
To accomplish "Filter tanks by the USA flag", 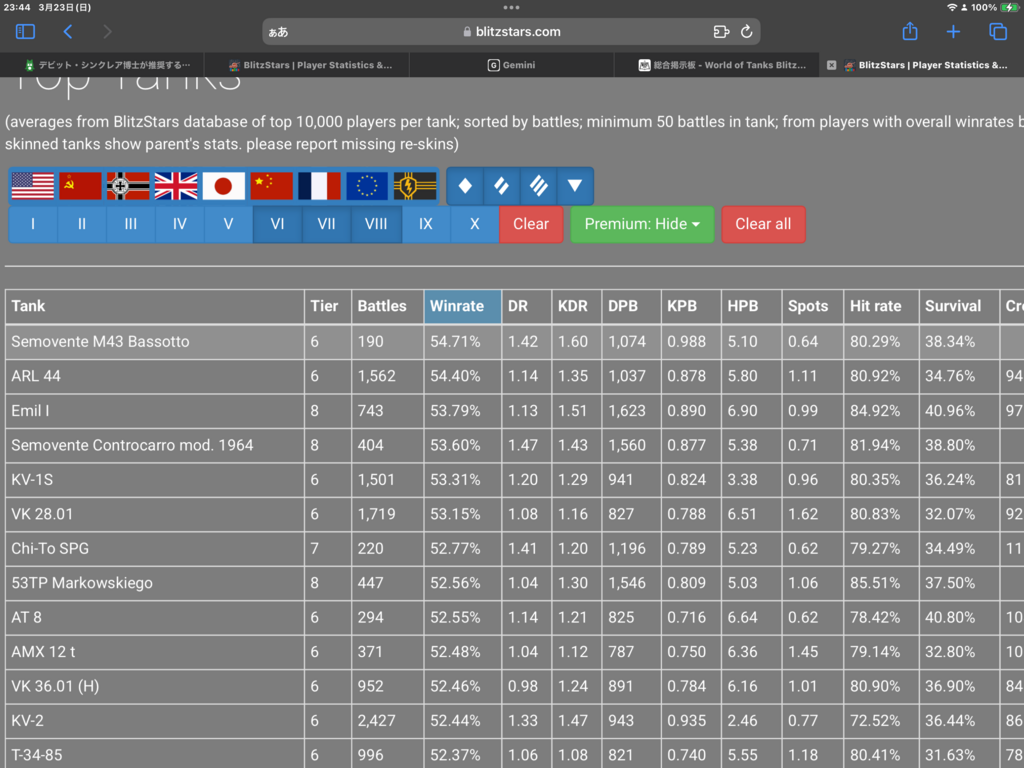I will [x=33, y=186].
